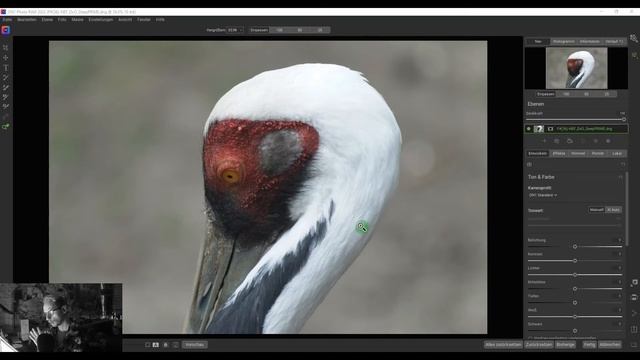Click single-view mode icon at bottom
This screenshot has width=640, height=360.
pyautogui.click(x=148, y=345)
